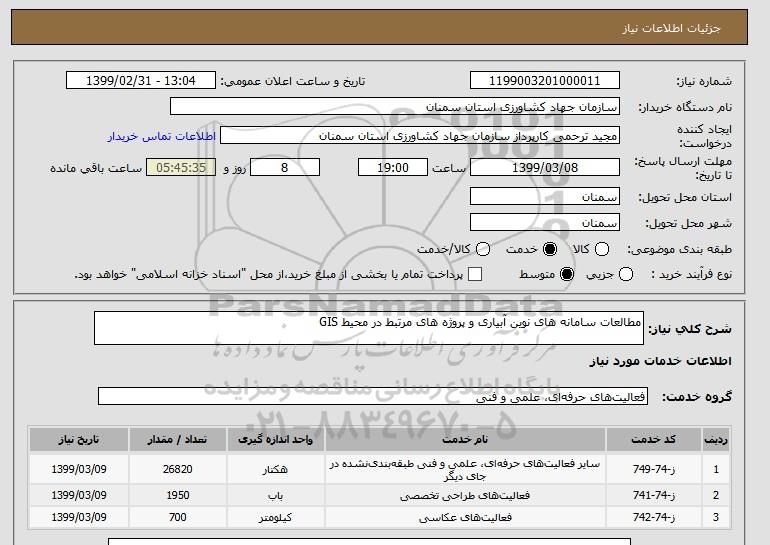Image resolution: width=770 pixels, height=545 pixels.
Task: Click the quantity cell 700
Action: 177,517
